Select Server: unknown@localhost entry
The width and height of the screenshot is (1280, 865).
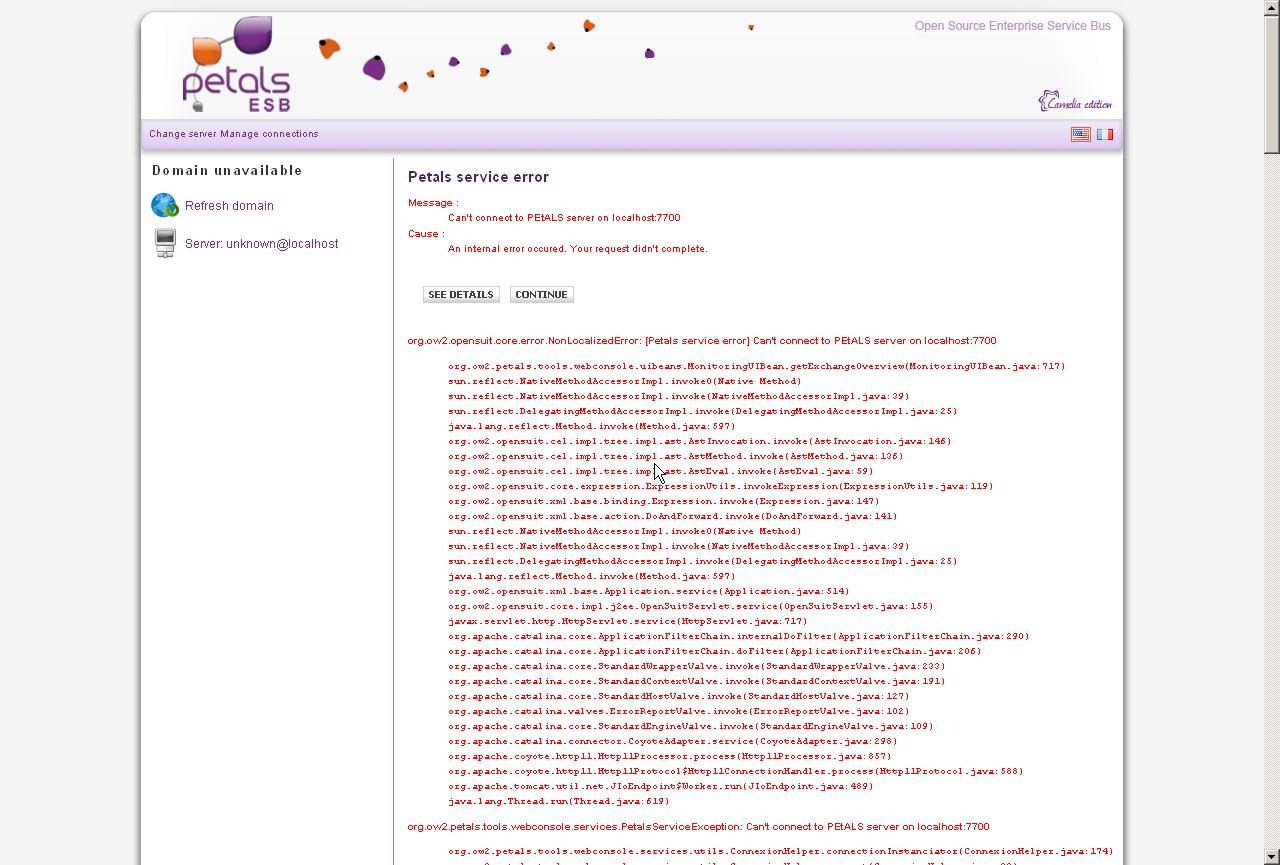(x=261, y=244)
